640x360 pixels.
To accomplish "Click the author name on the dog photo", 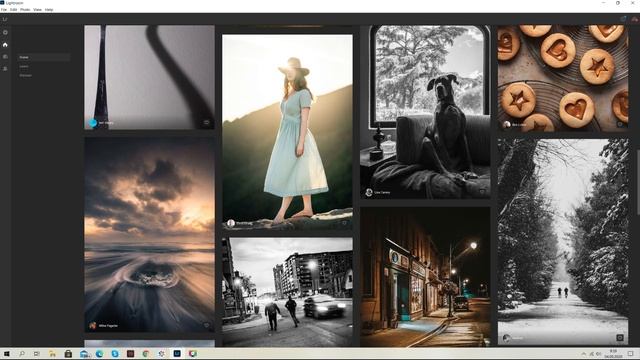I will tap(382, 192).
